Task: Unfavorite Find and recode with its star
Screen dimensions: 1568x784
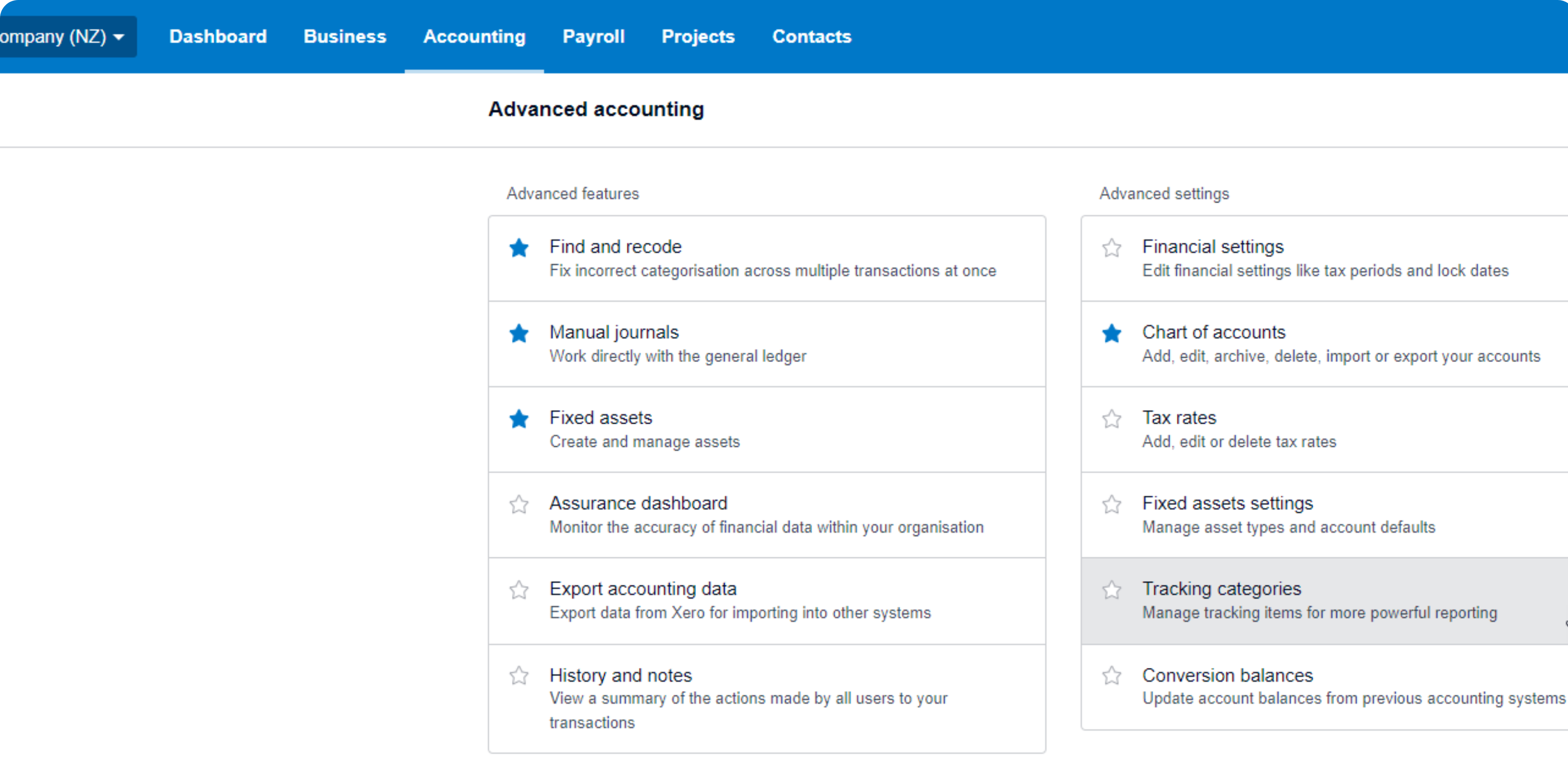Action: 519,248
